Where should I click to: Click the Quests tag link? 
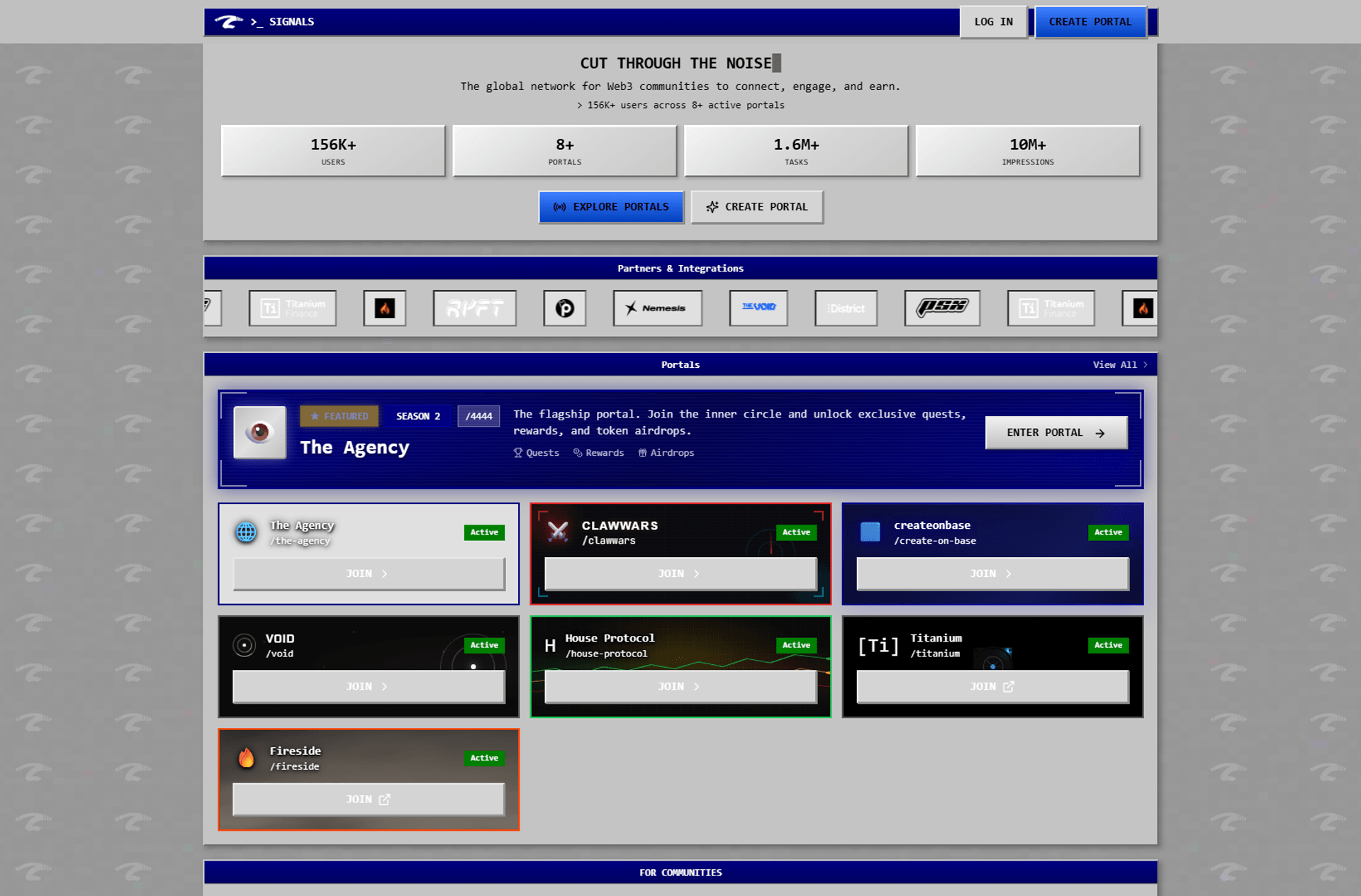[537, 453]
